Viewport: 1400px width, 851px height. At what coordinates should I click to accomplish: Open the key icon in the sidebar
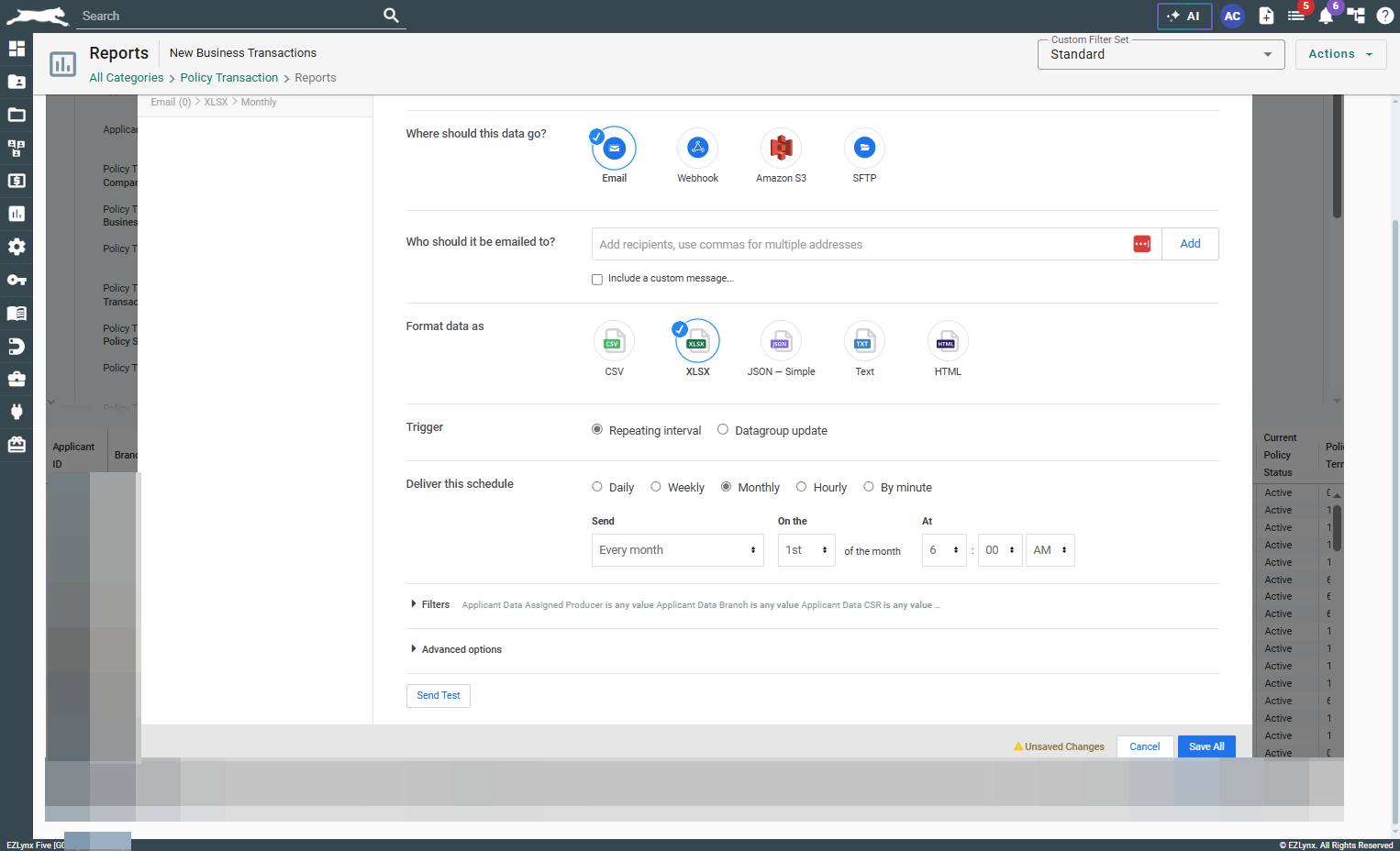tap(17, 280)
